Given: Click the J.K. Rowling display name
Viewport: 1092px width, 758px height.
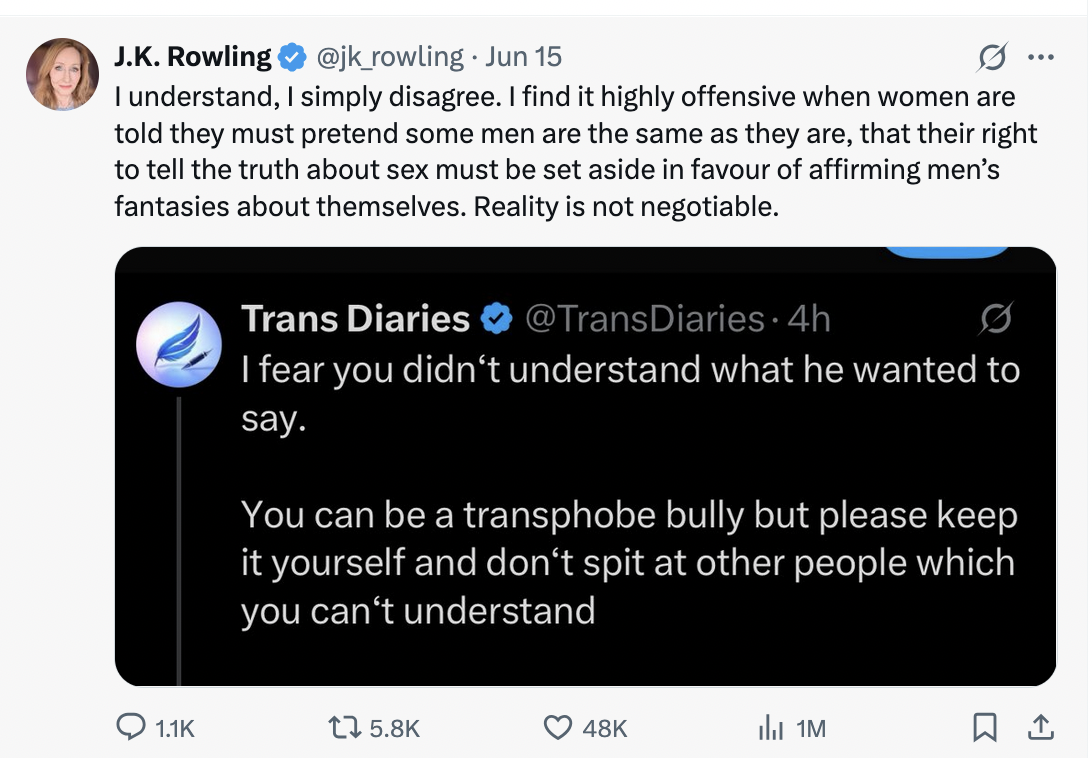Looking at the screenshot, I should pyautogui.click(x=193, y=56).
